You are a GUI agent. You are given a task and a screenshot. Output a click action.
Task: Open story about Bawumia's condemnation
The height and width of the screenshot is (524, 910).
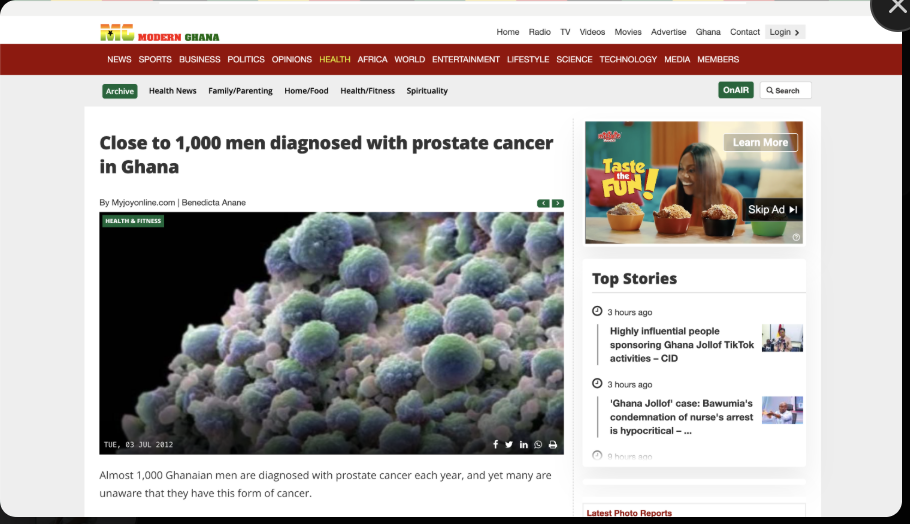point(681,417)
